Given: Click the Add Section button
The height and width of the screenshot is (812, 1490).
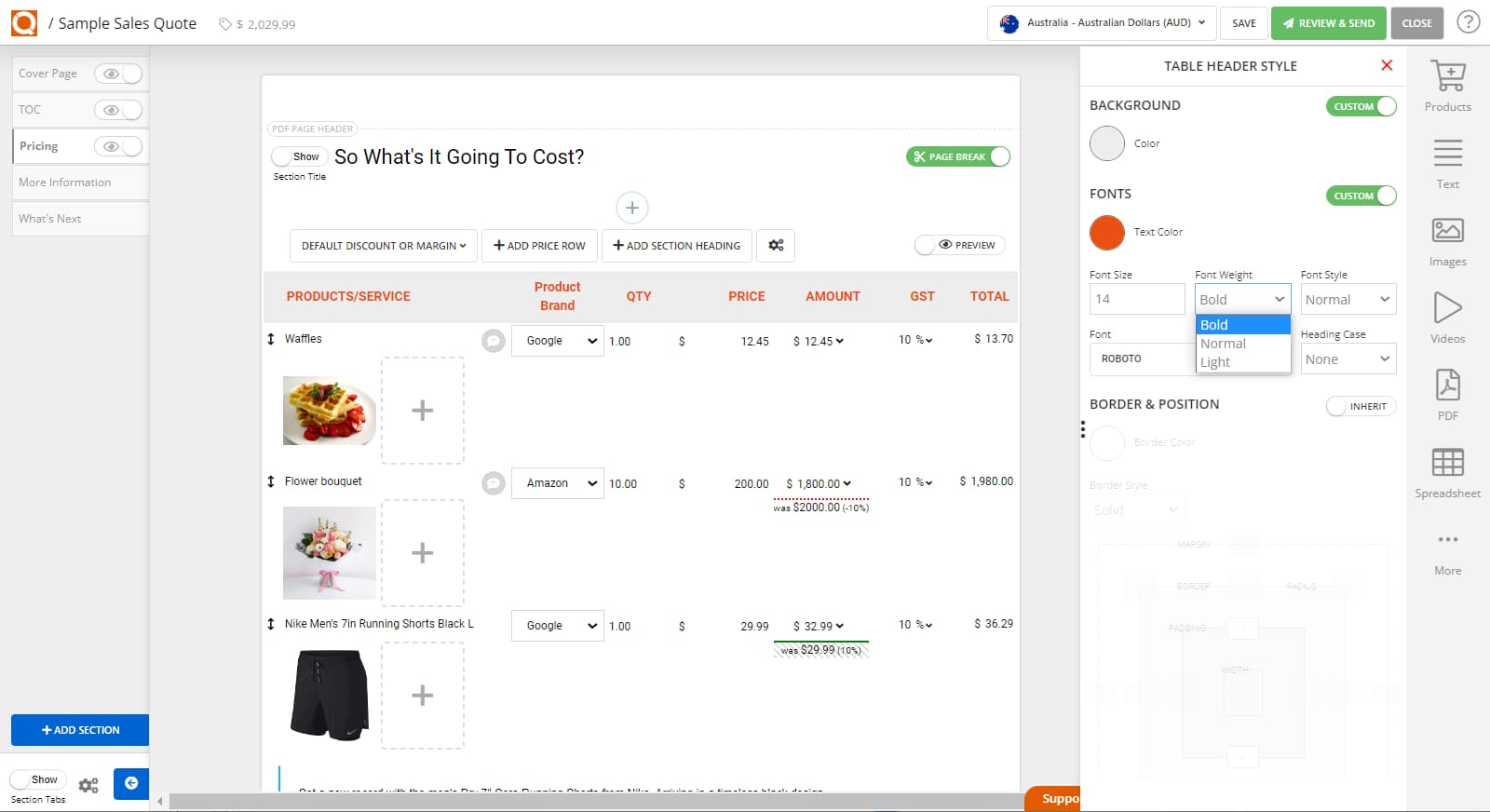Looking at the screenshot, I should (80, 730).
